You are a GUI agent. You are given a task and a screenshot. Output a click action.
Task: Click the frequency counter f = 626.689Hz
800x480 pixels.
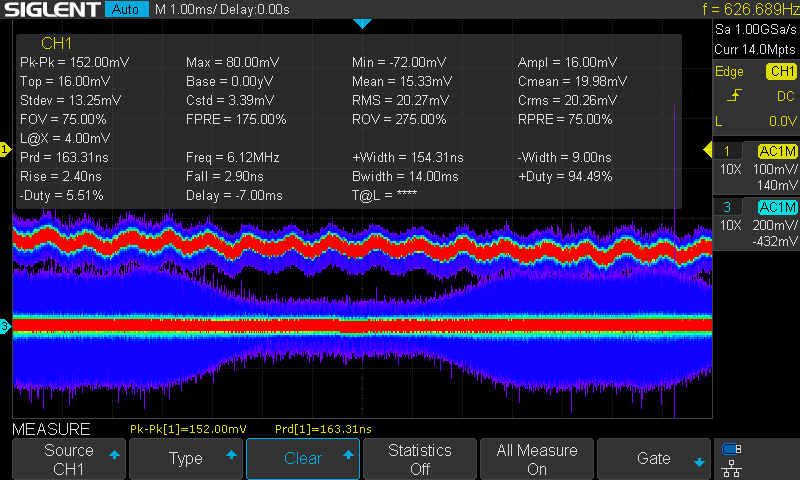click(751, 9)
